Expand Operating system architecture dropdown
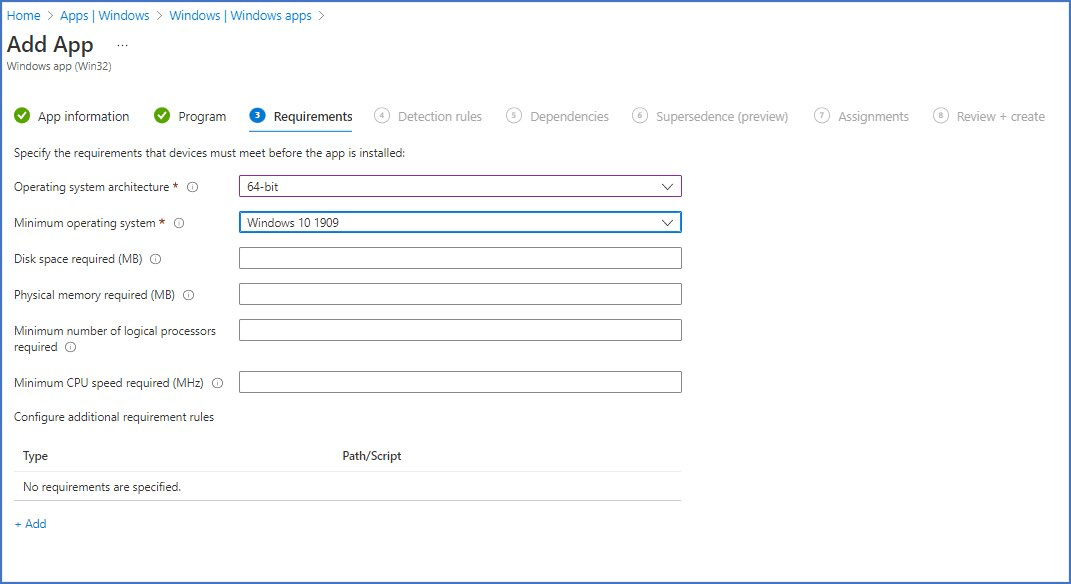 coord(460,187)
